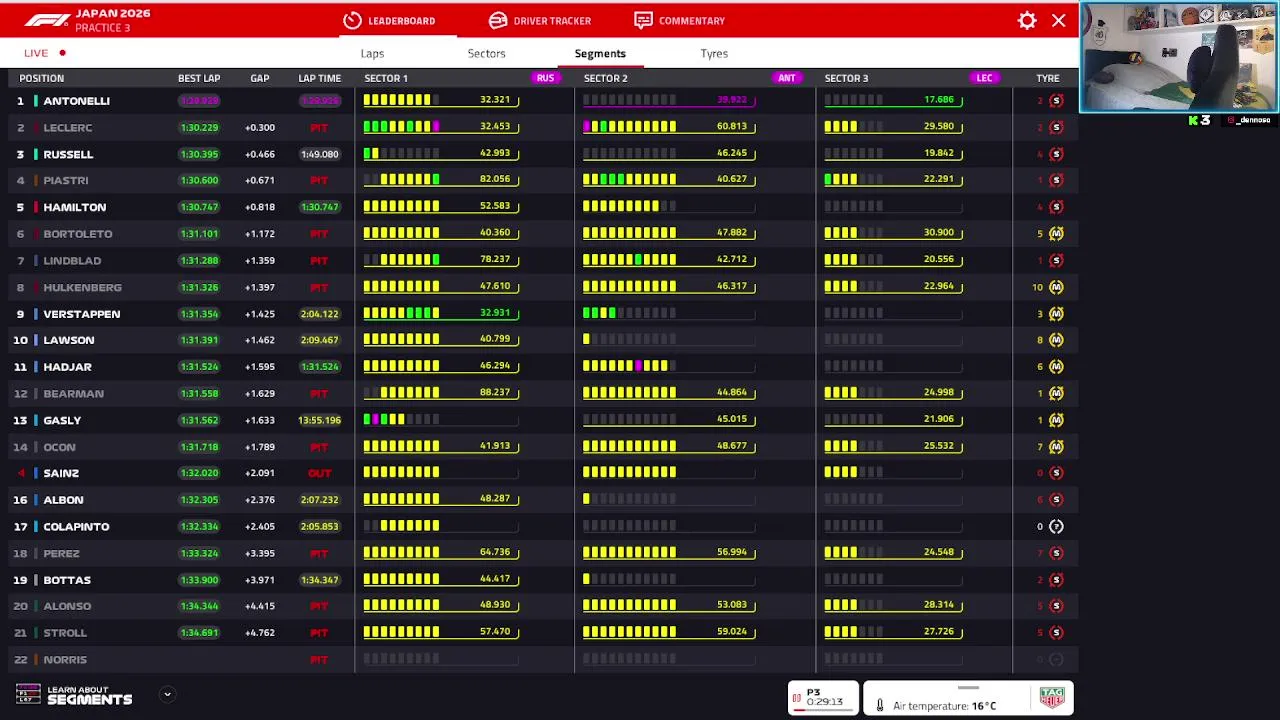Click Gasly's 13:55.196 lap time
This screenshot has height=720, width=1280.
tap(319, 420)
